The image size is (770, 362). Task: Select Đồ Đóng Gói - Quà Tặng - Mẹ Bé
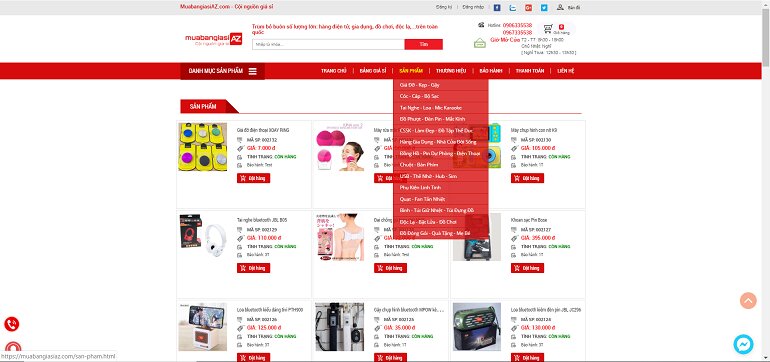(440, 233)
